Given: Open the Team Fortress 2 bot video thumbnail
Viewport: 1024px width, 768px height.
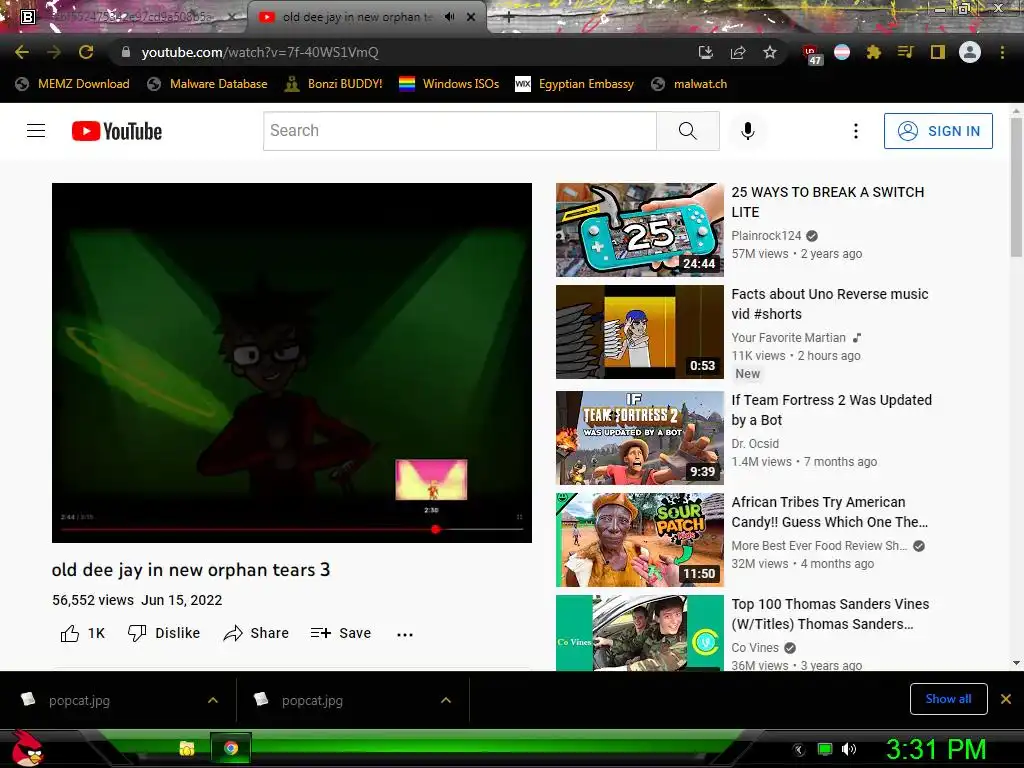Looking at the screenshot, I should [x=639, y=438].
